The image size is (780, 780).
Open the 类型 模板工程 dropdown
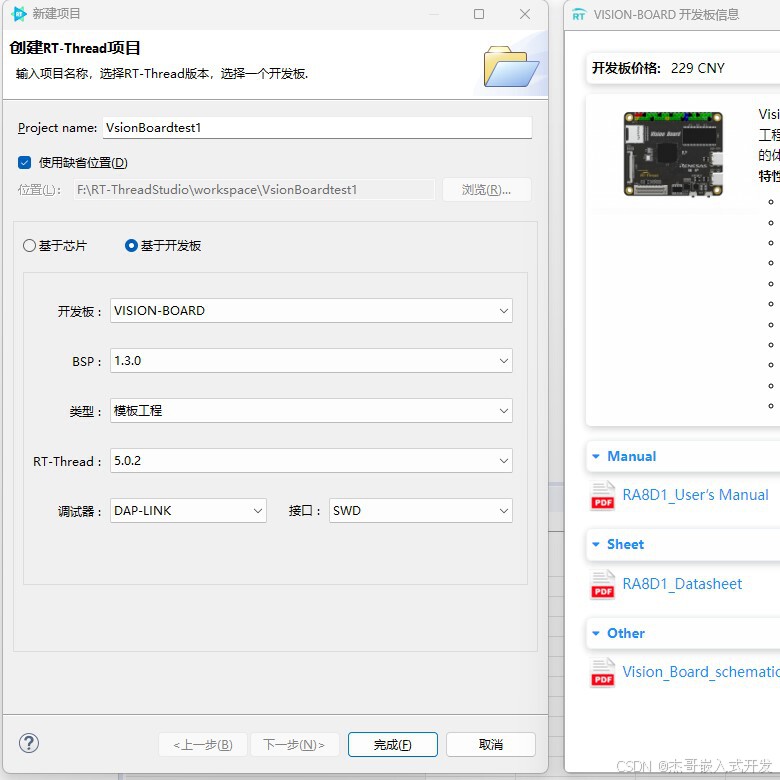pos(311,410)
